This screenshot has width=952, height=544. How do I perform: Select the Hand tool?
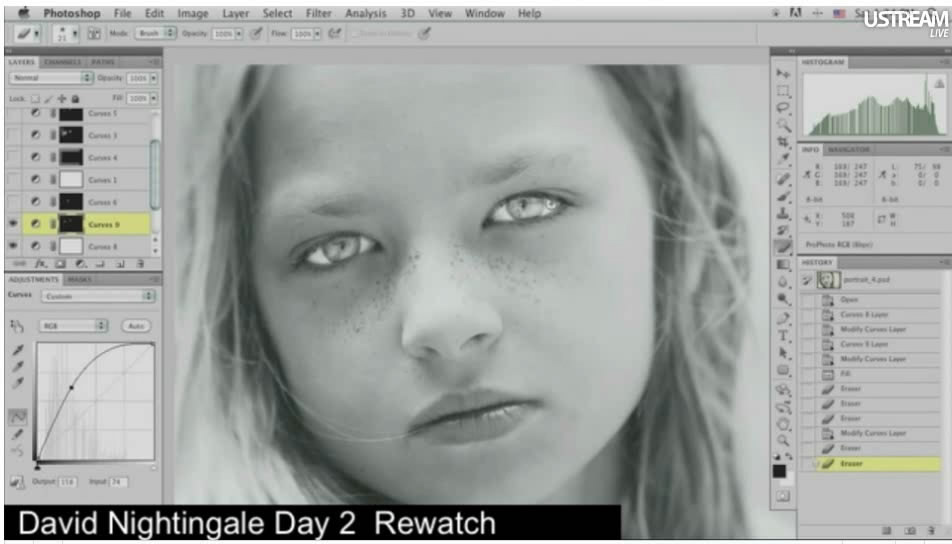[783, 424]
